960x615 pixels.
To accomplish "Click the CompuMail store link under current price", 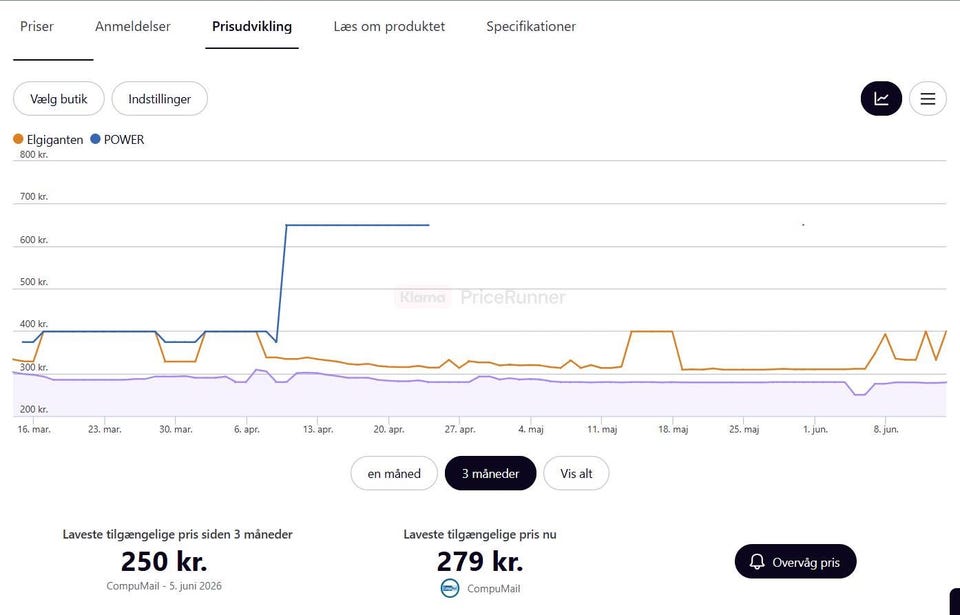I will coord(493,589).
